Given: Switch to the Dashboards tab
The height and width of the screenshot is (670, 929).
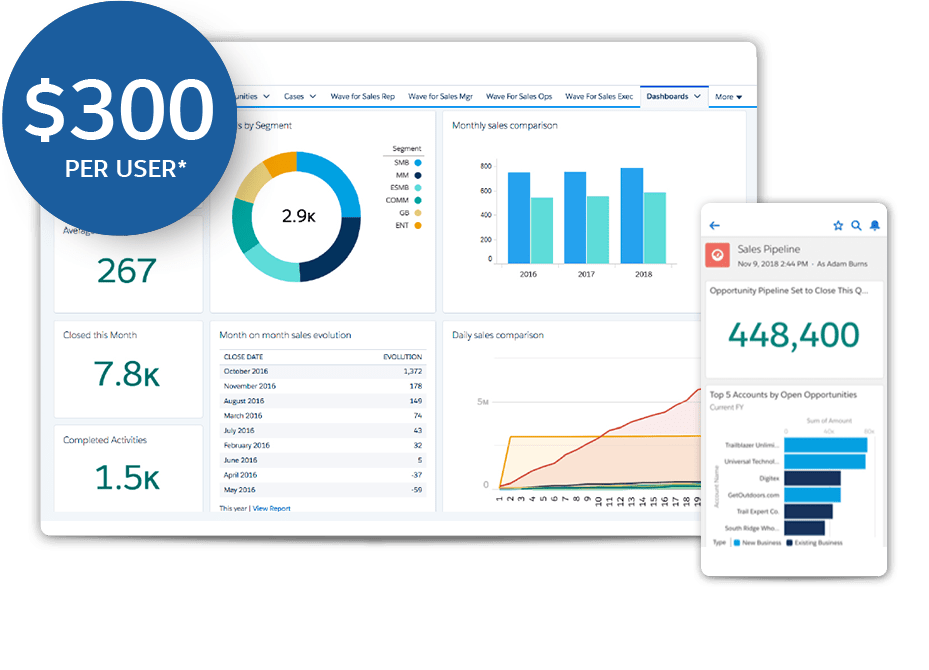Looking at the screenshot, I should point(668,96).
